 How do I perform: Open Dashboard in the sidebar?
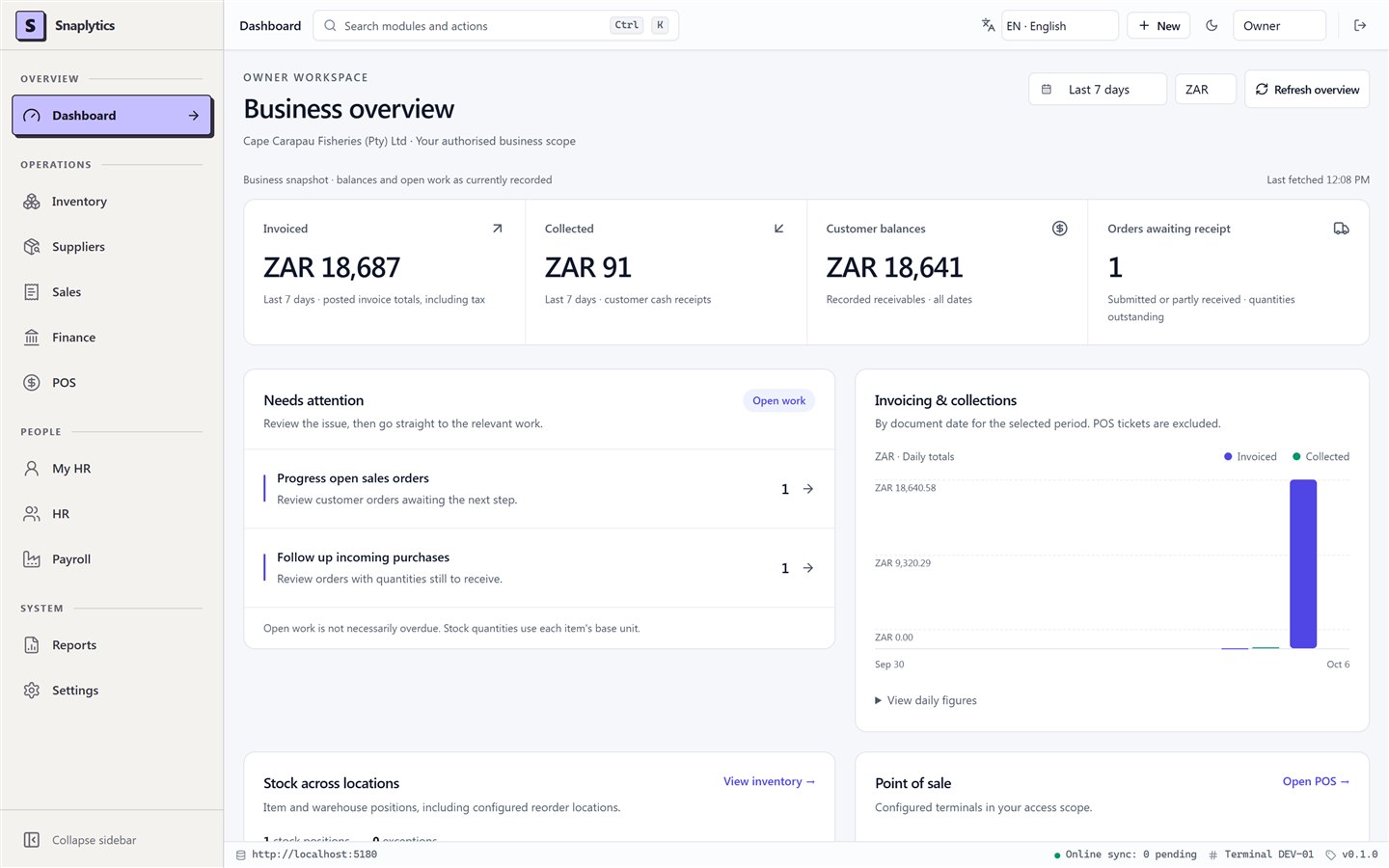click(112, 116)
